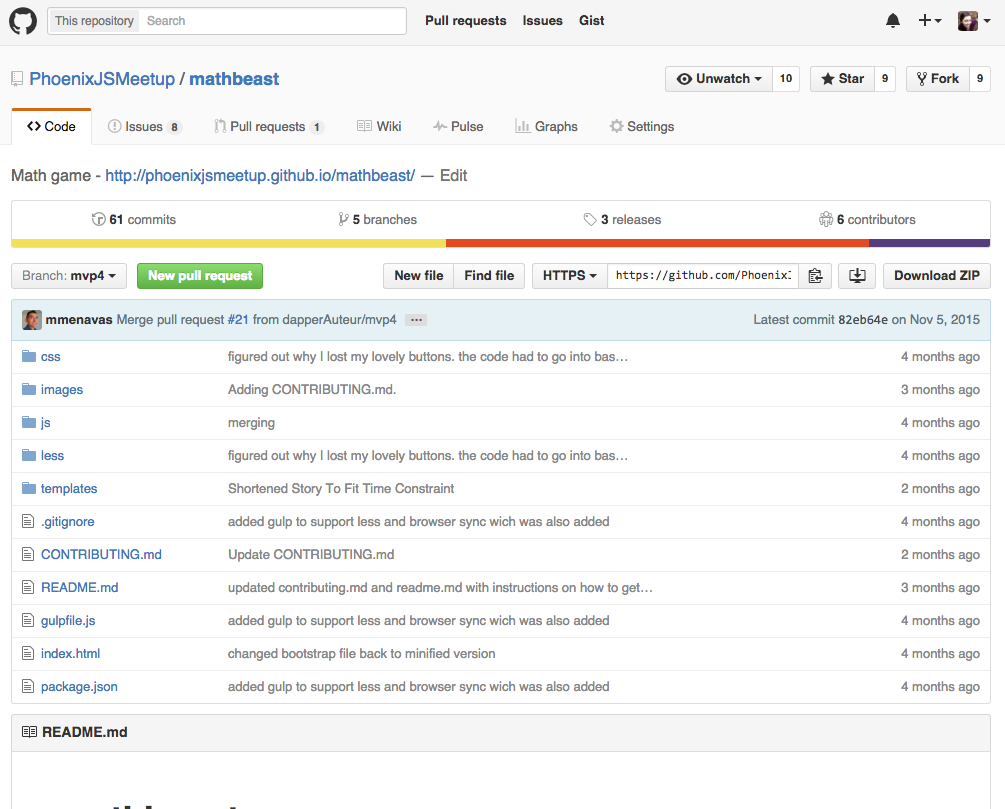Open the Graphs tab

tap(546, 126)
